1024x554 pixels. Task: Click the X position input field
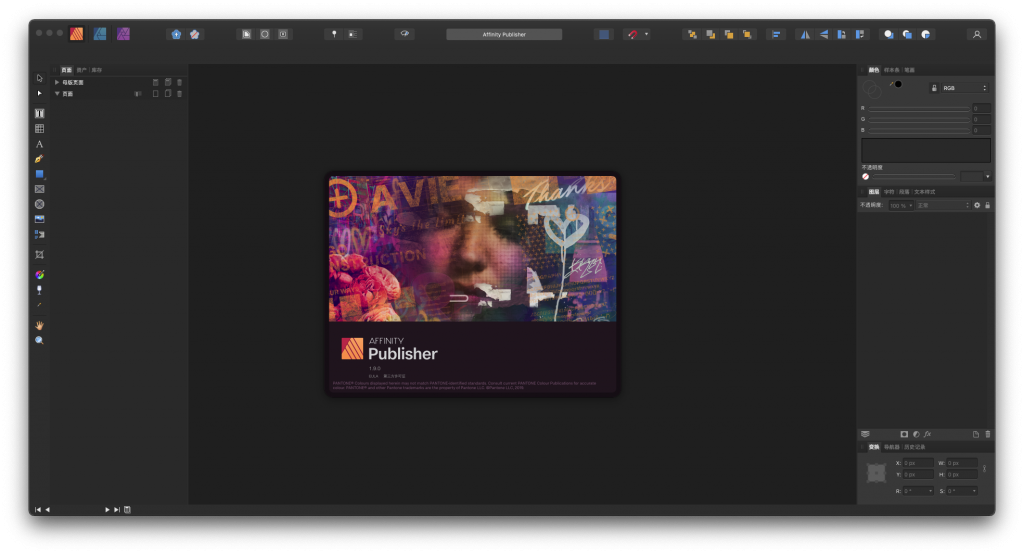[919, 463]
